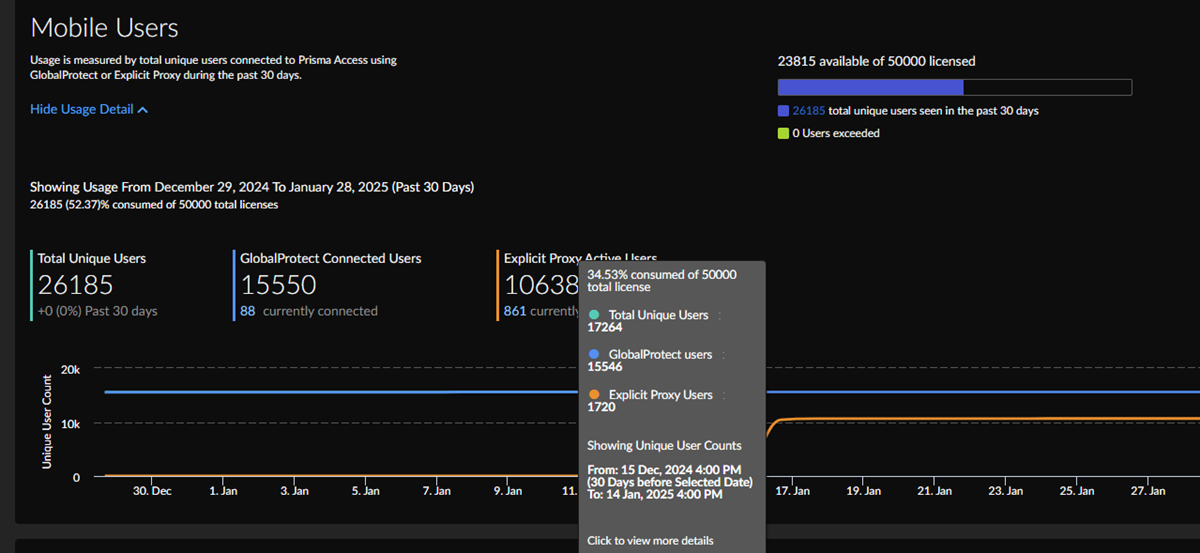
Task: Click orange dot beside Explicit Proxy Users in tooltip
Action: pyautogui.click(x=594, y=395)
